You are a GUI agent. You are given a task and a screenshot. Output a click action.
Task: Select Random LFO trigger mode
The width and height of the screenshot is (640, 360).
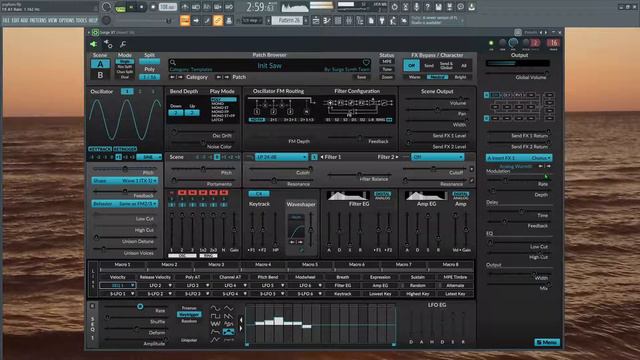[x=189, y=321]
